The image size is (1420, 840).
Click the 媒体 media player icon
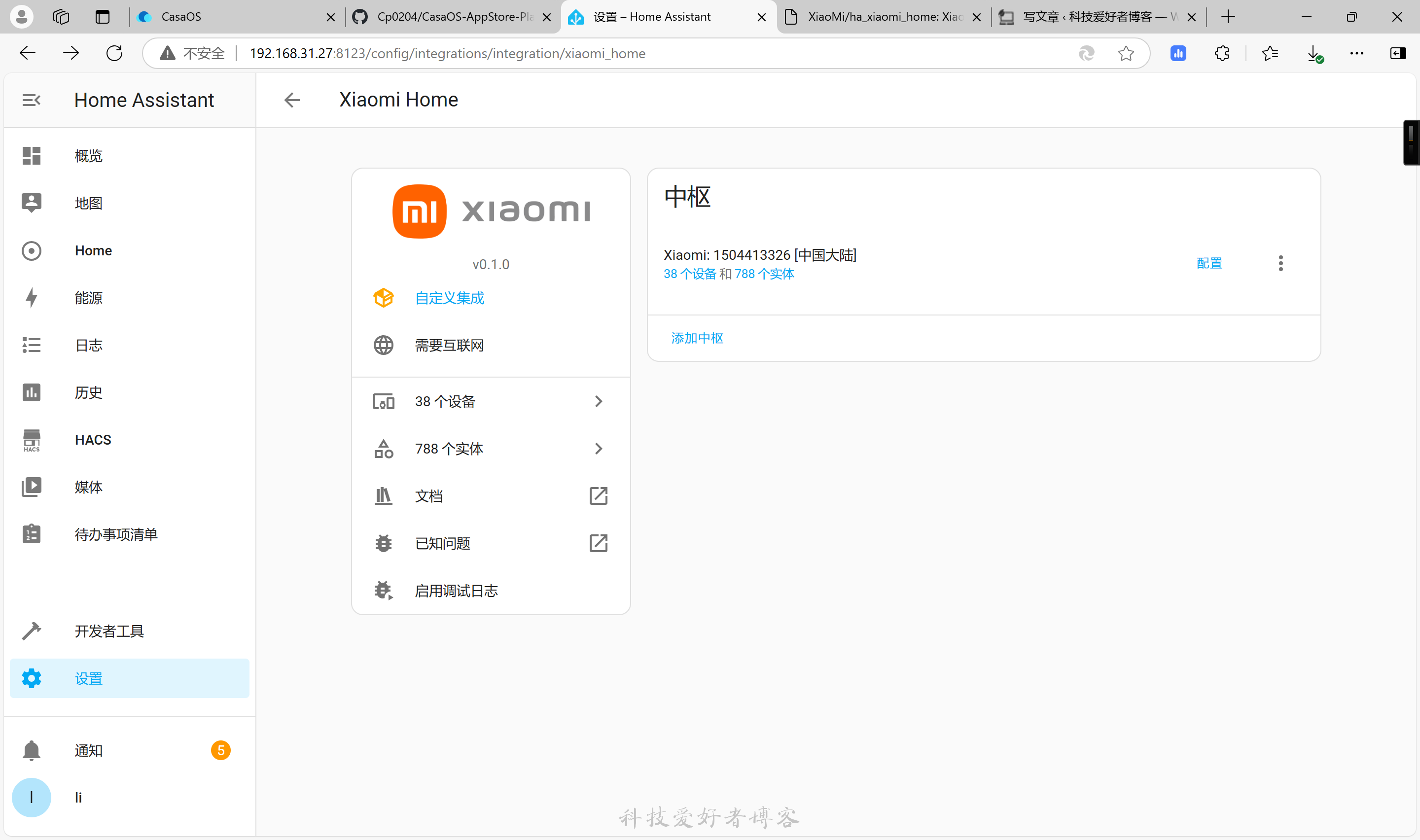(x=32, y=487)
